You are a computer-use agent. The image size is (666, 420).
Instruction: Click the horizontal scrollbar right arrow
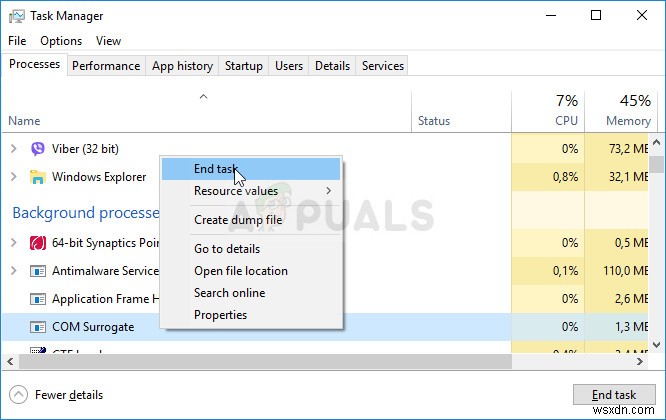click(640, 362)
